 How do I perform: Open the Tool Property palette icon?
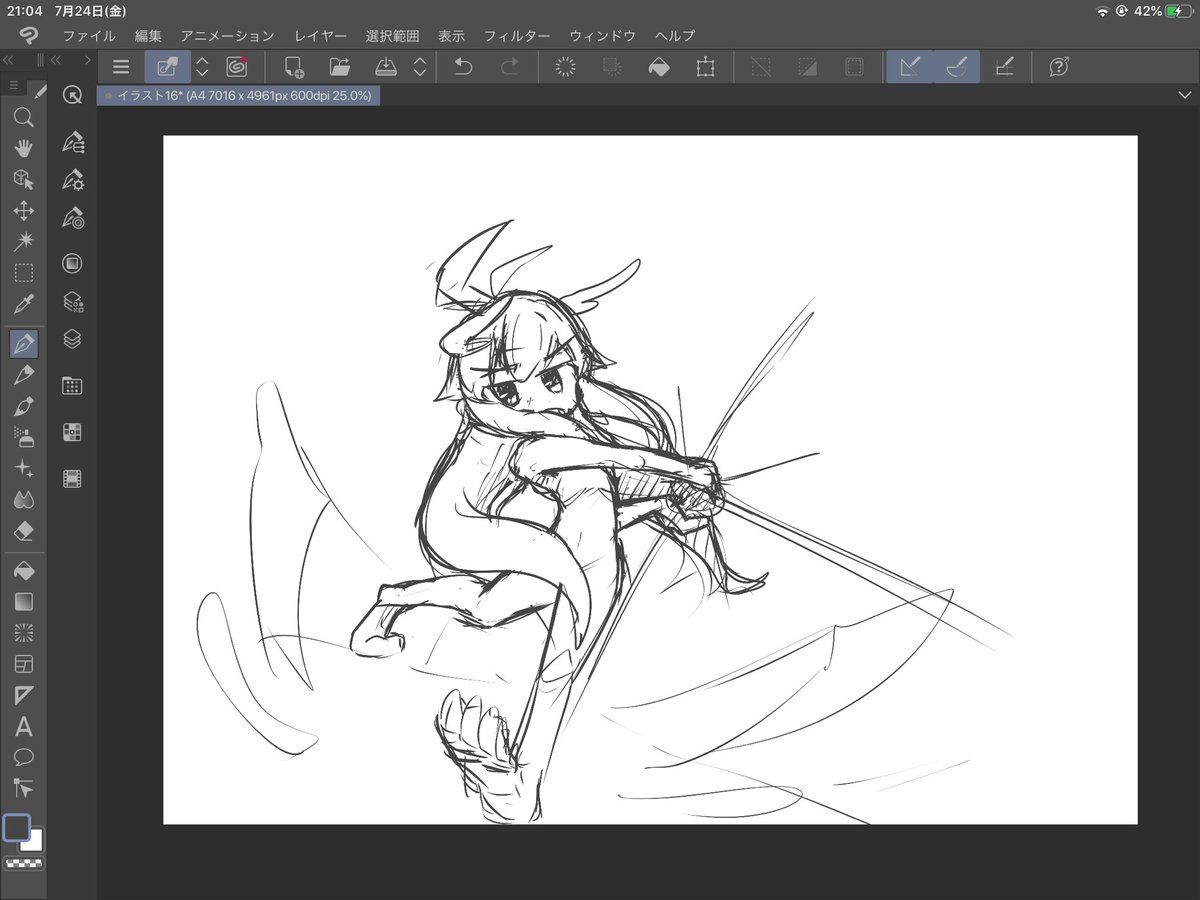point(72,180)
